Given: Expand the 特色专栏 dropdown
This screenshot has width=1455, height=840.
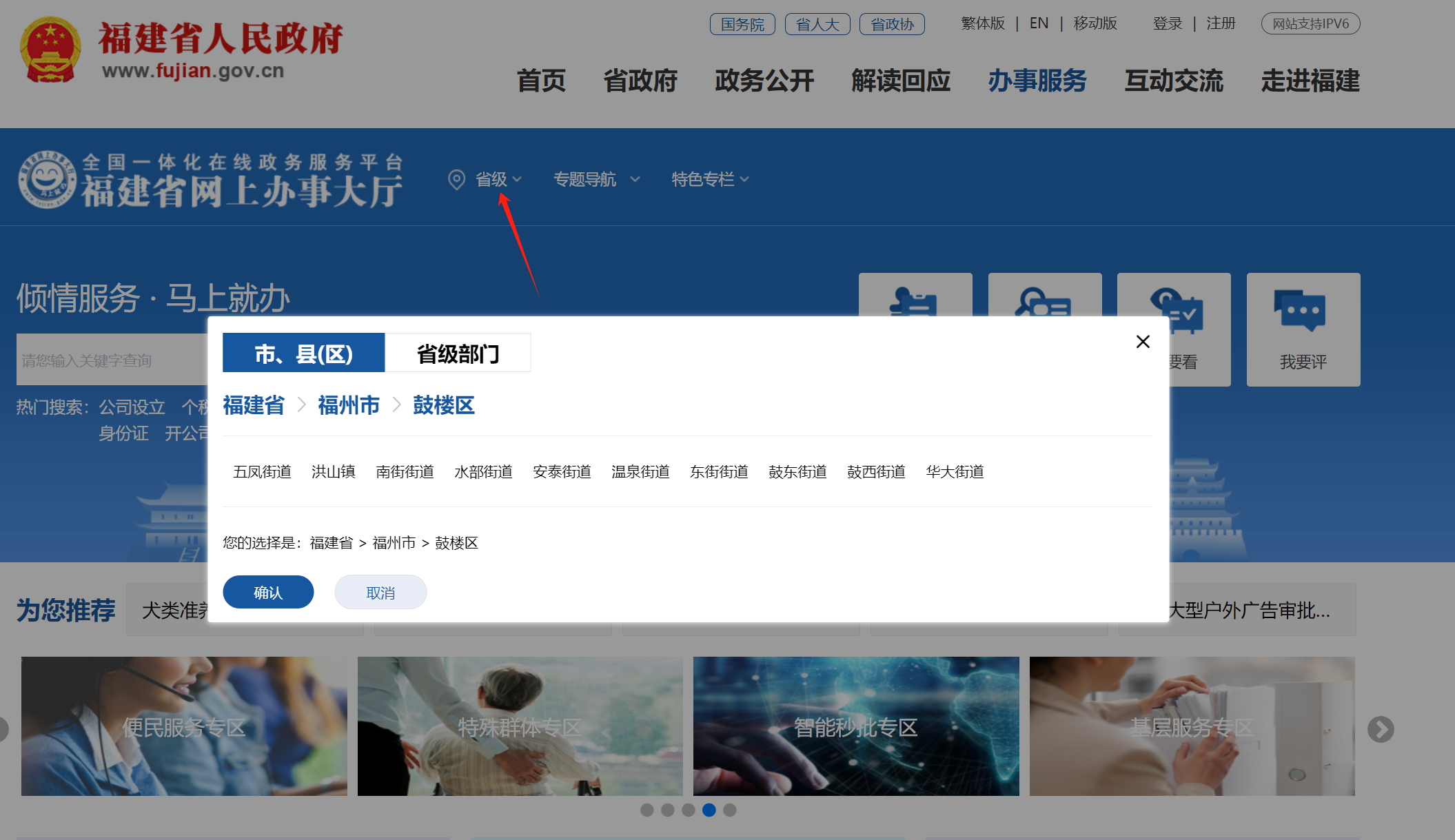Looking at the screenshot, I should click(x=709, y=180).
